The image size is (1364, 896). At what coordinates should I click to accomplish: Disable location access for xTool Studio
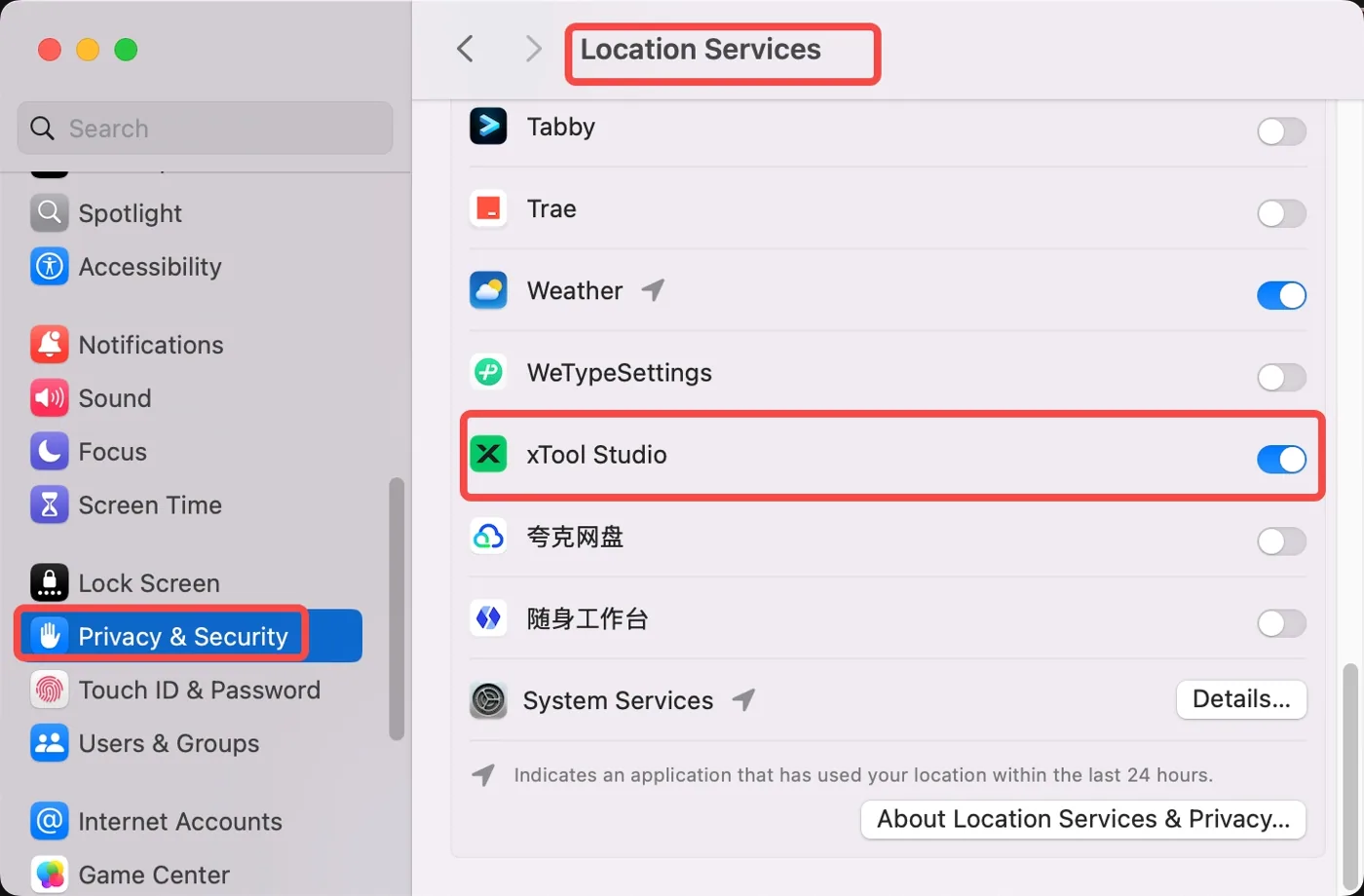coord(1281,459)
